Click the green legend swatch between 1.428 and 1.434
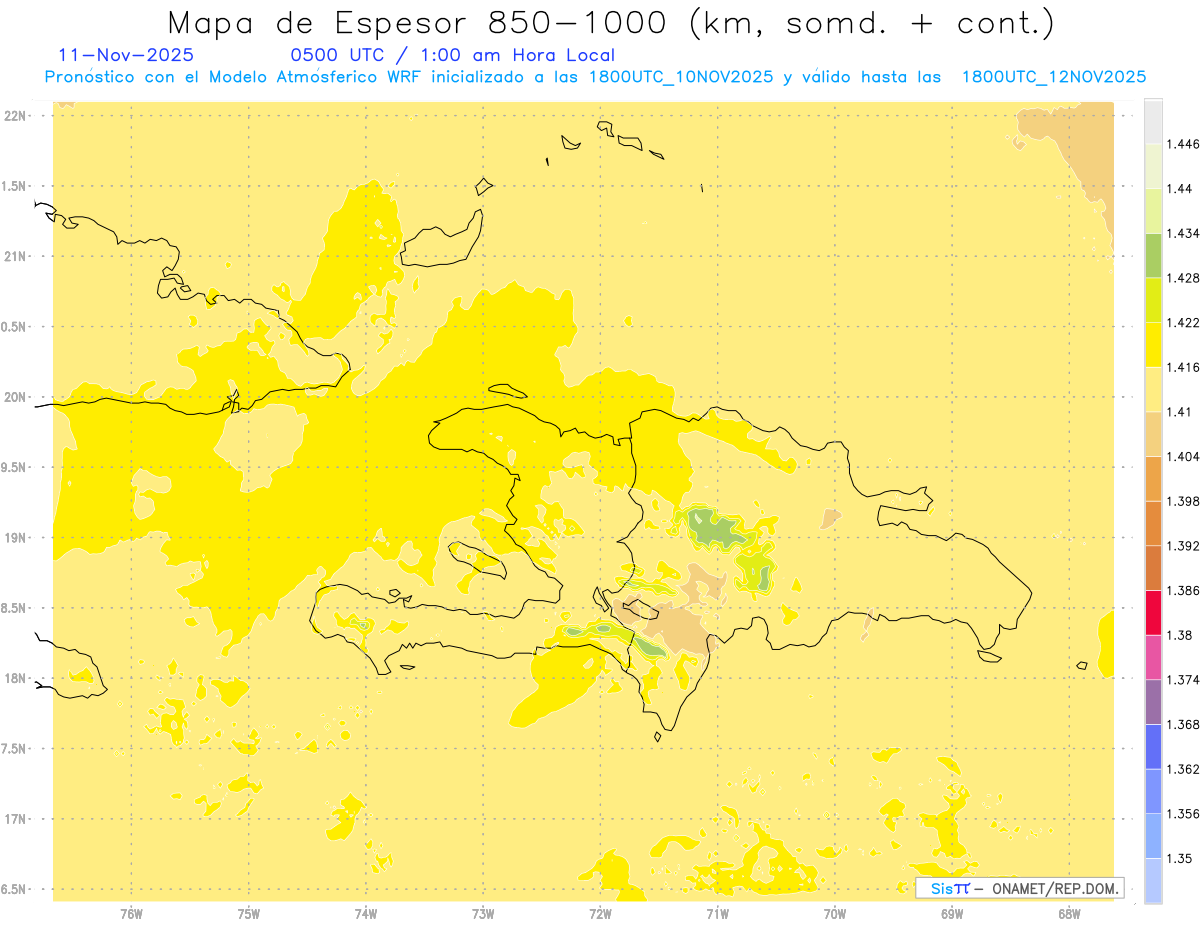This screenshot has height=927, width=1200. pyautogui.click(x=1153, y=255)
